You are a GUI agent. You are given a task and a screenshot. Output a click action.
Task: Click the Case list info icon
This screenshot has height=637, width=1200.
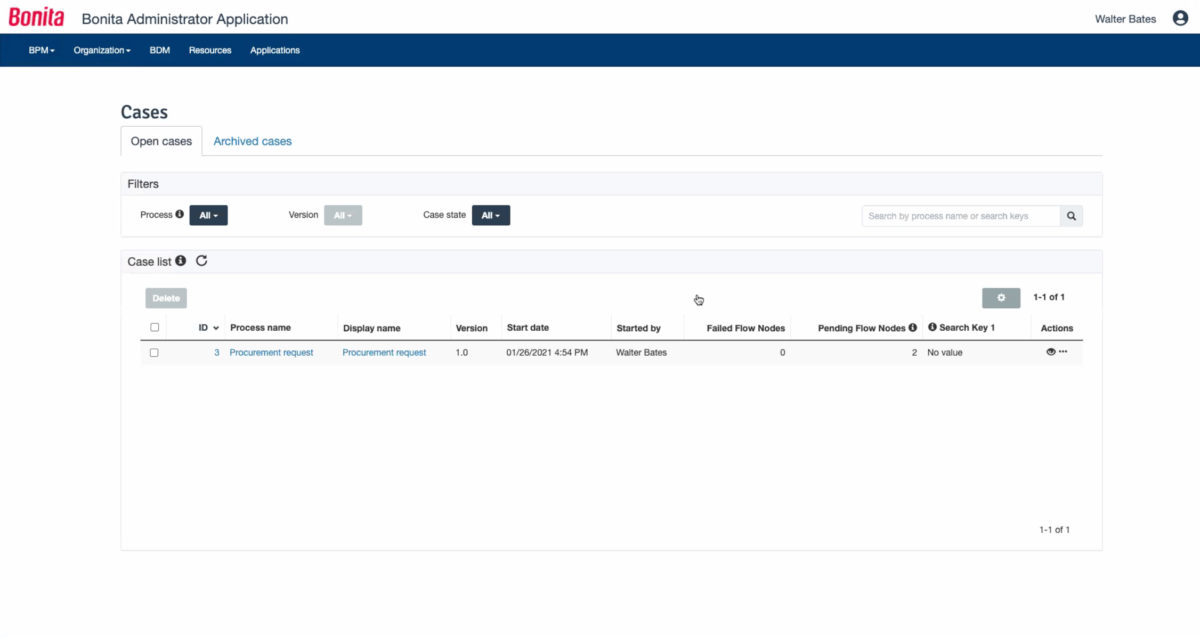[180, 260]
